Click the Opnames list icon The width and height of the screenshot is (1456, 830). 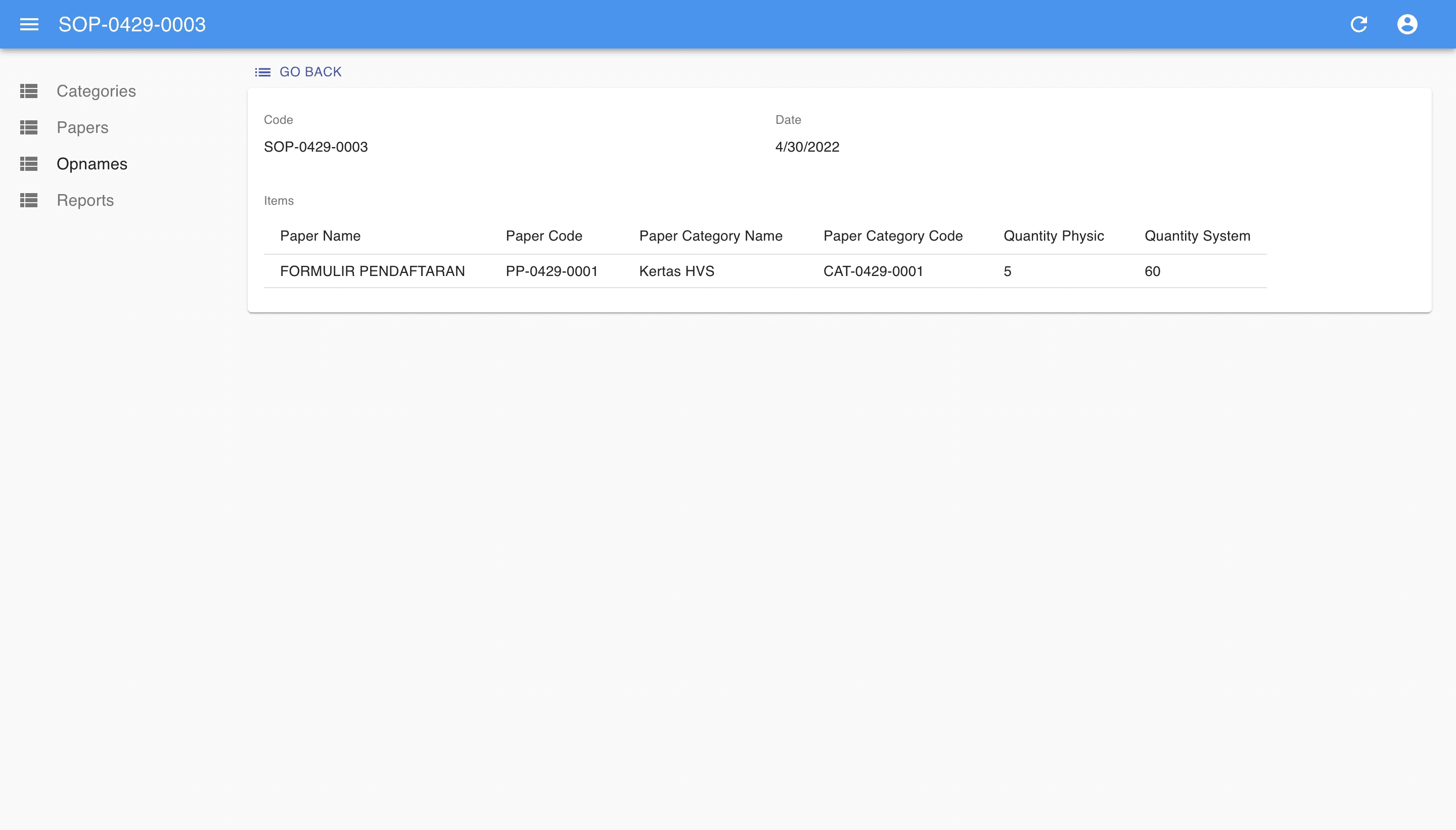(29, 164)
